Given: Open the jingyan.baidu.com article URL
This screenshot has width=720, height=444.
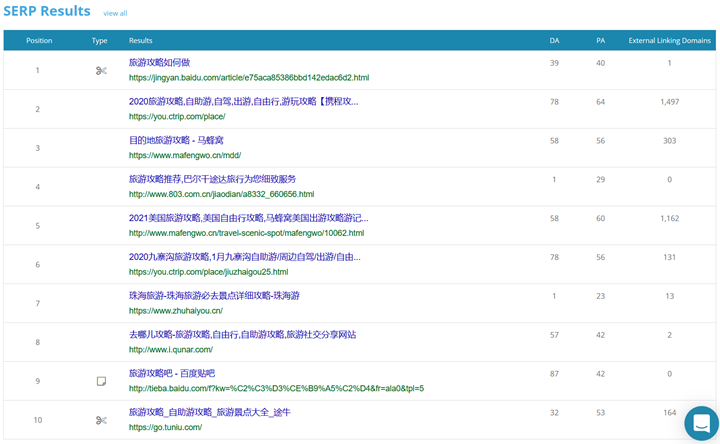Looking at the screenshot, I should click(249, 78).
